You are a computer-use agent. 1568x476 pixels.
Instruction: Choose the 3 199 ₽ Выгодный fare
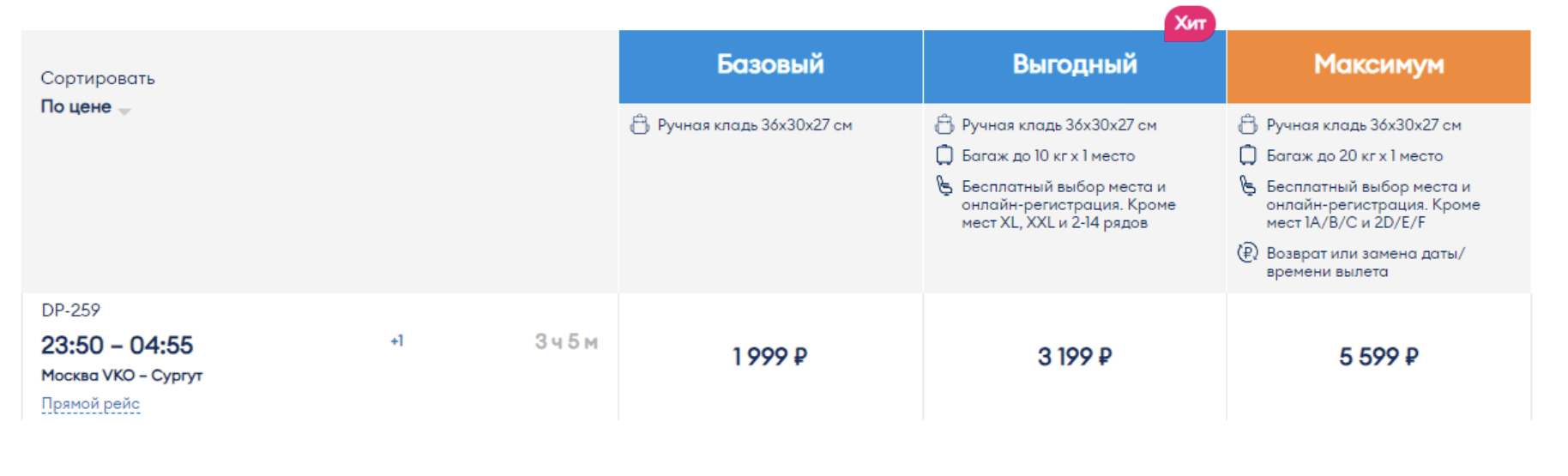tap(1074, 357)
